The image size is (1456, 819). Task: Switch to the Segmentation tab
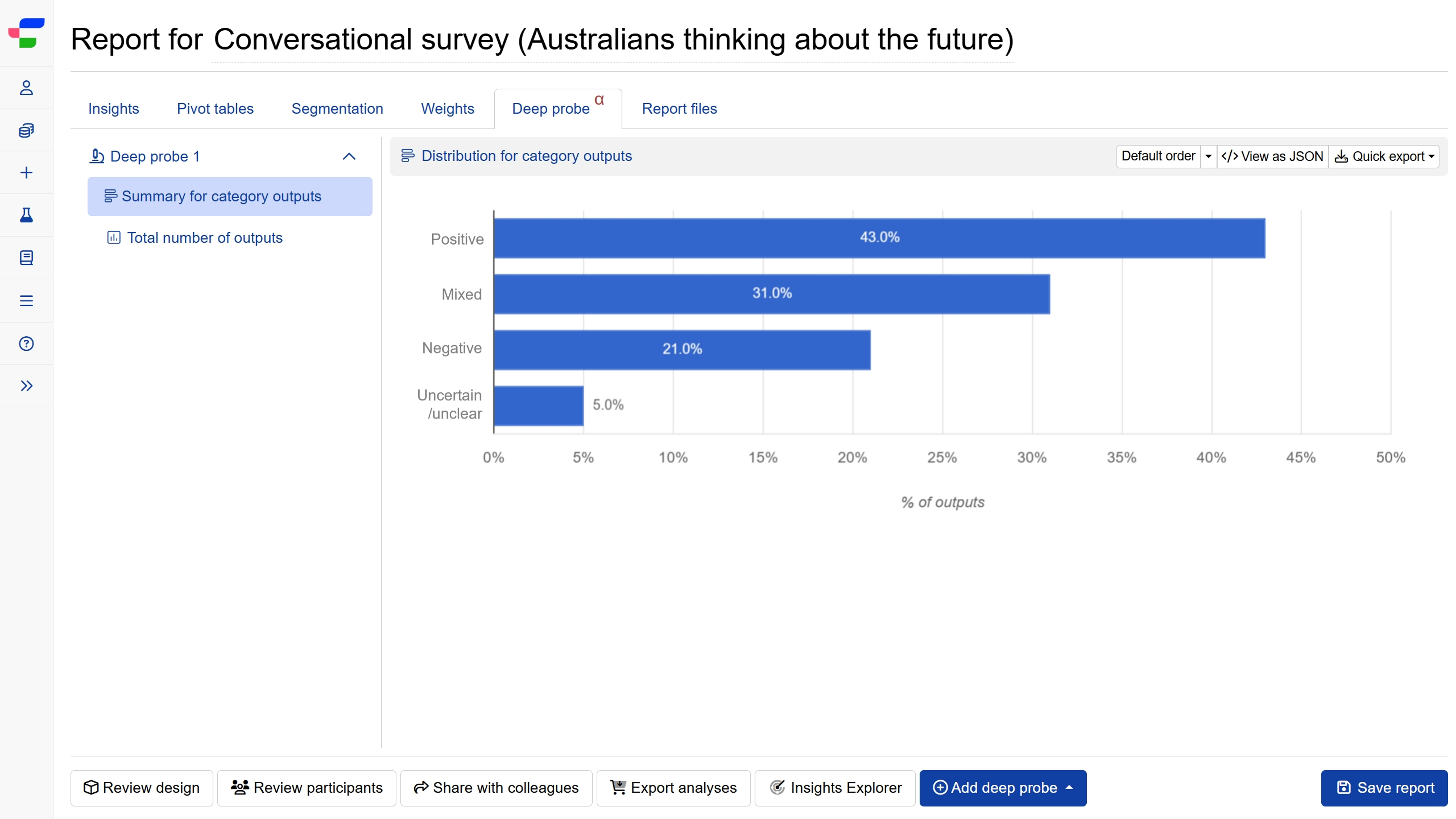point(337,109)
